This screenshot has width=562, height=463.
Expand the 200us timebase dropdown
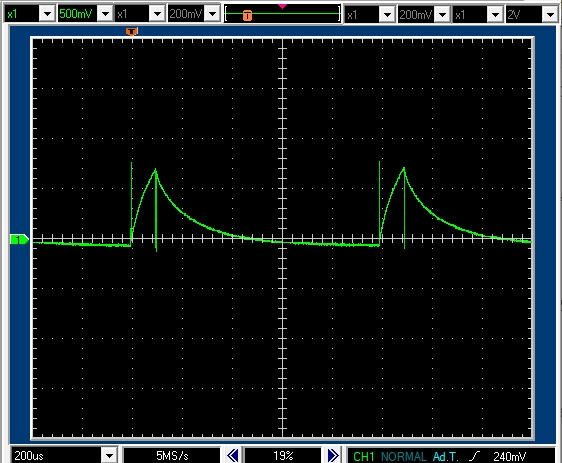109,456
